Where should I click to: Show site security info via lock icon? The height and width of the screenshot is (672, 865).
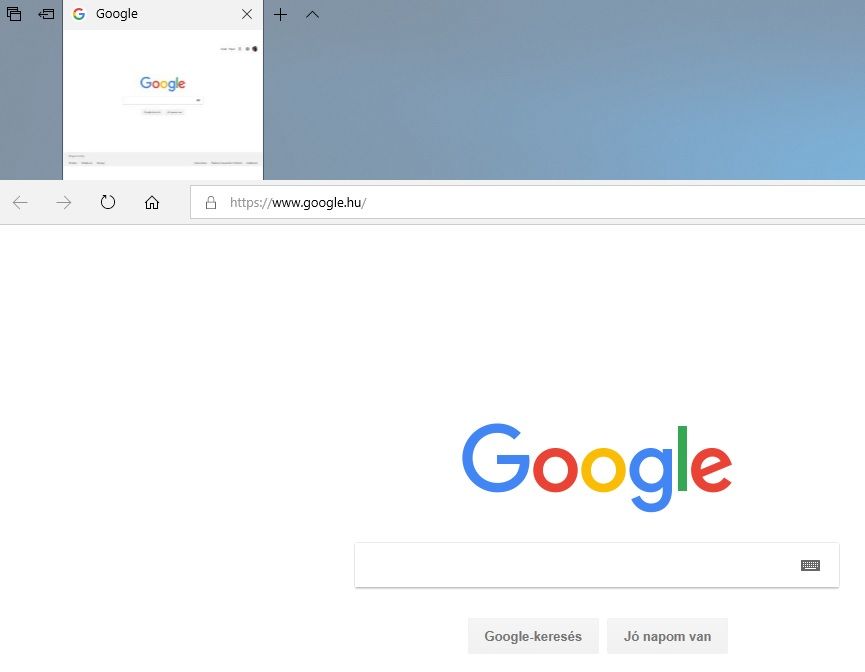pos(211,202)
